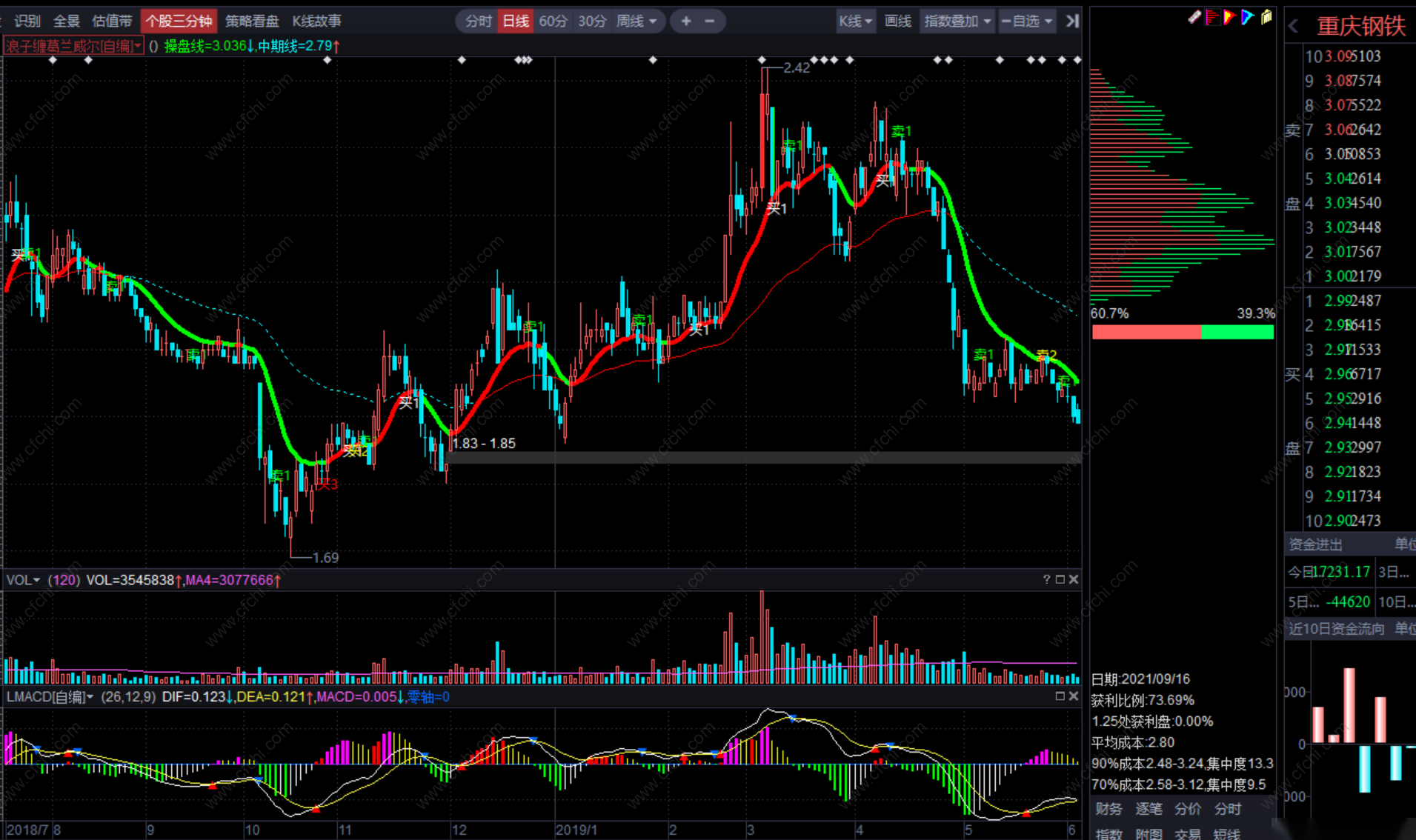Image resolution: width=1416 pixels, height=840 pixels.
Task: Open the VOL indicator selector
Action: [x=24, y=580]
